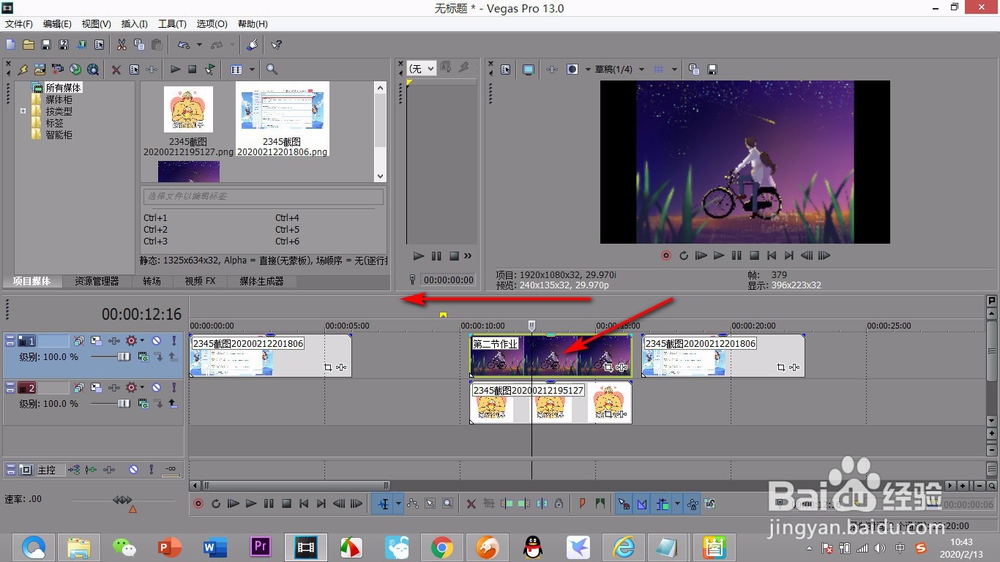Open the 文件(F) menu
The height and width of the screenshot is (562, 1000).
point(19,24)
